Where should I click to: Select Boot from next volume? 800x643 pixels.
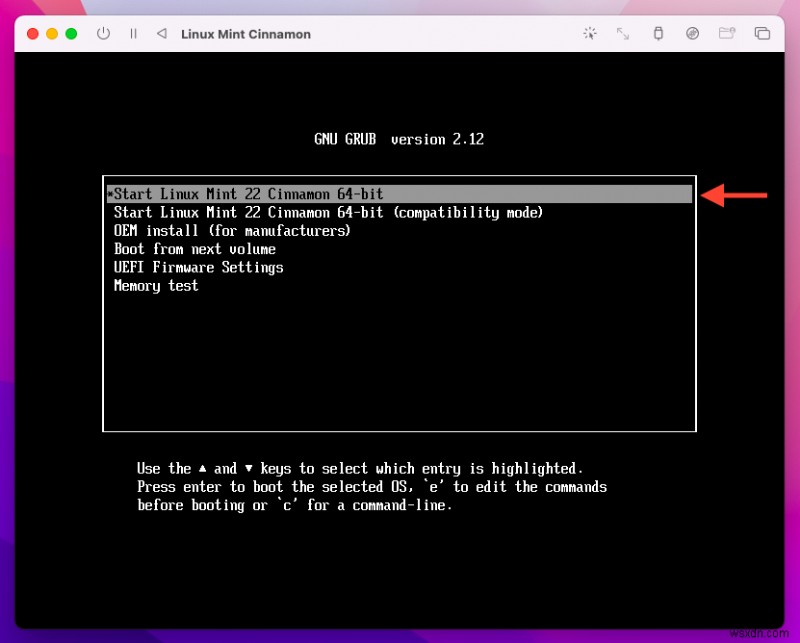195,249
